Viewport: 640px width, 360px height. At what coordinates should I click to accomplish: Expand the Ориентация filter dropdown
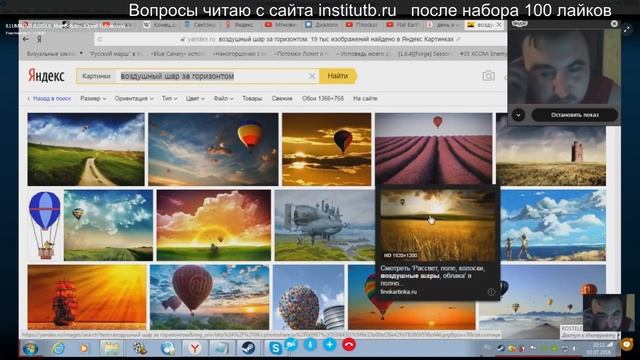tap(134, 98)
